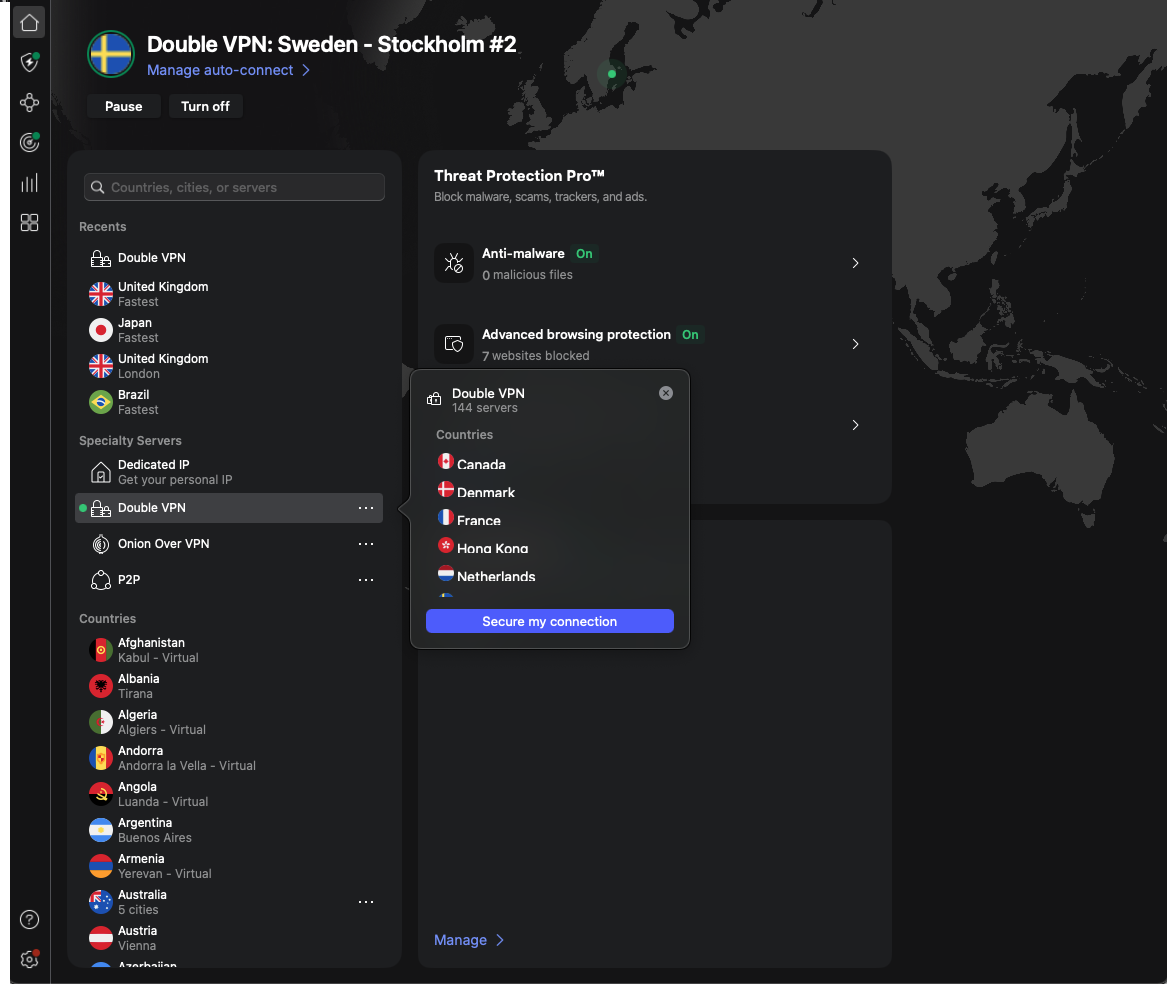Screen dimensions: 1167x984
Task: Open the Help question mark icon
Action: tap(29, 919)
